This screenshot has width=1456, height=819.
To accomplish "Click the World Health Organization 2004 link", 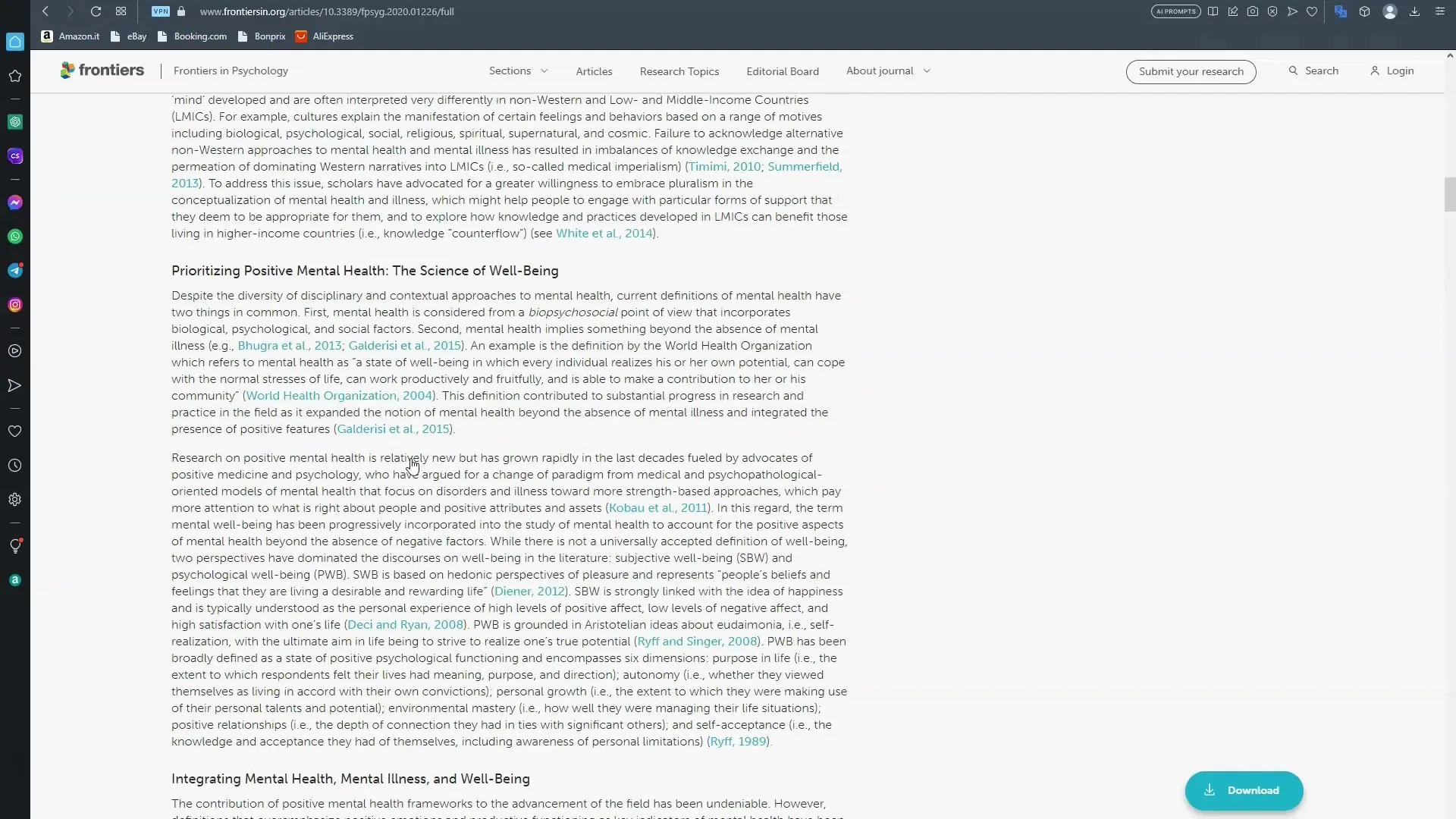I will (338, 395).
